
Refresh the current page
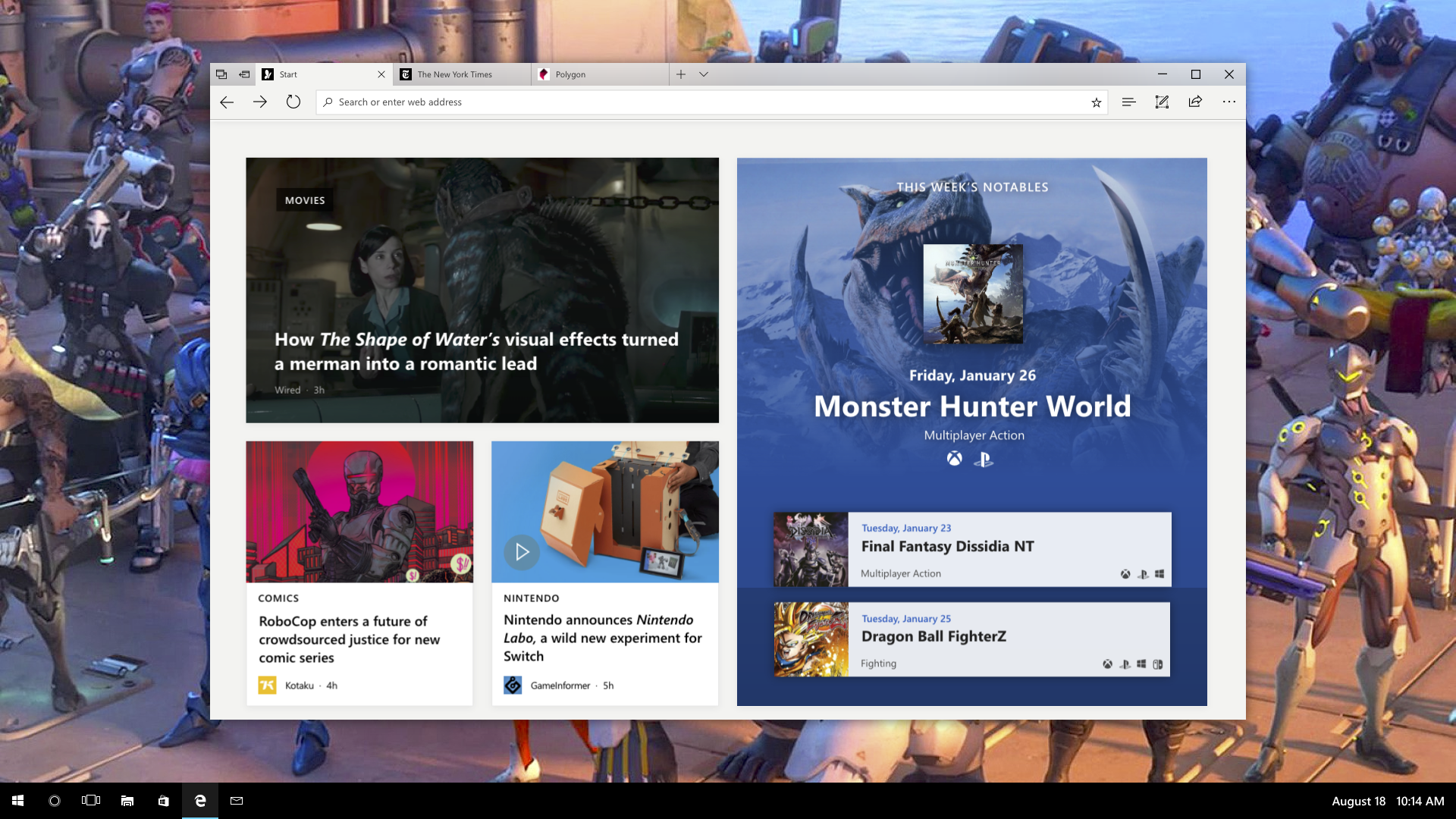coord(293,102)
